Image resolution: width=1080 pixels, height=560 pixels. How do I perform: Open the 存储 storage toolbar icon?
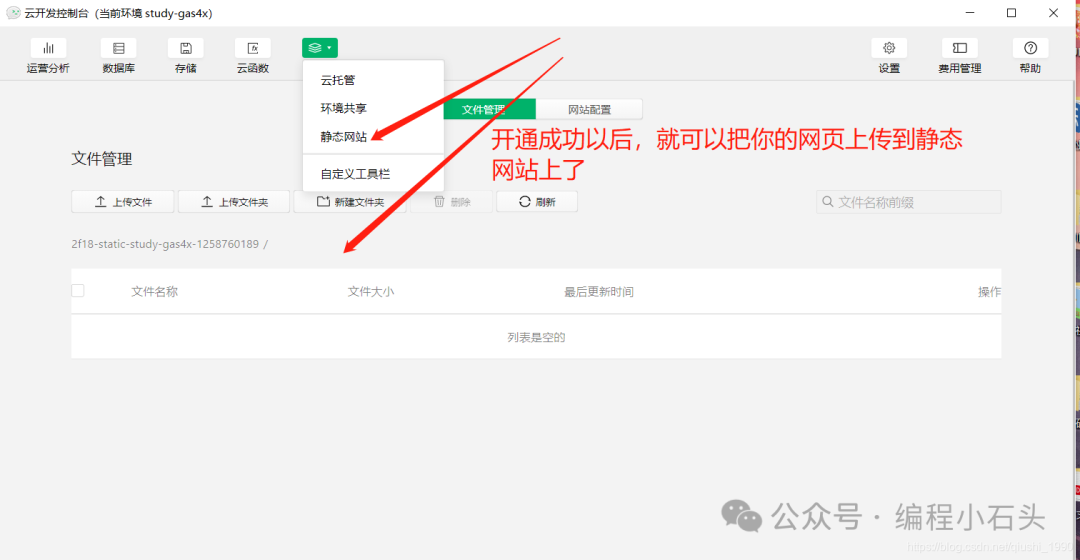186,48
